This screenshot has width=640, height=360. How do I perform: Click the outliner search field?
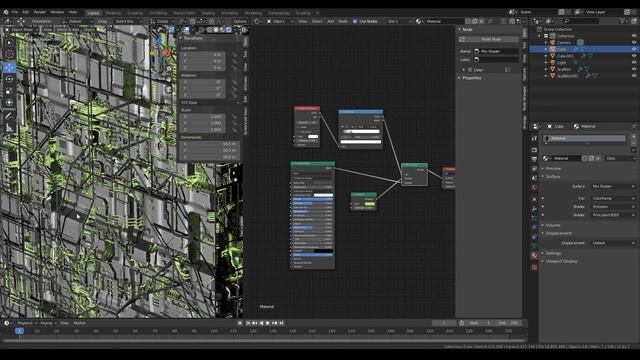point(582,20)
